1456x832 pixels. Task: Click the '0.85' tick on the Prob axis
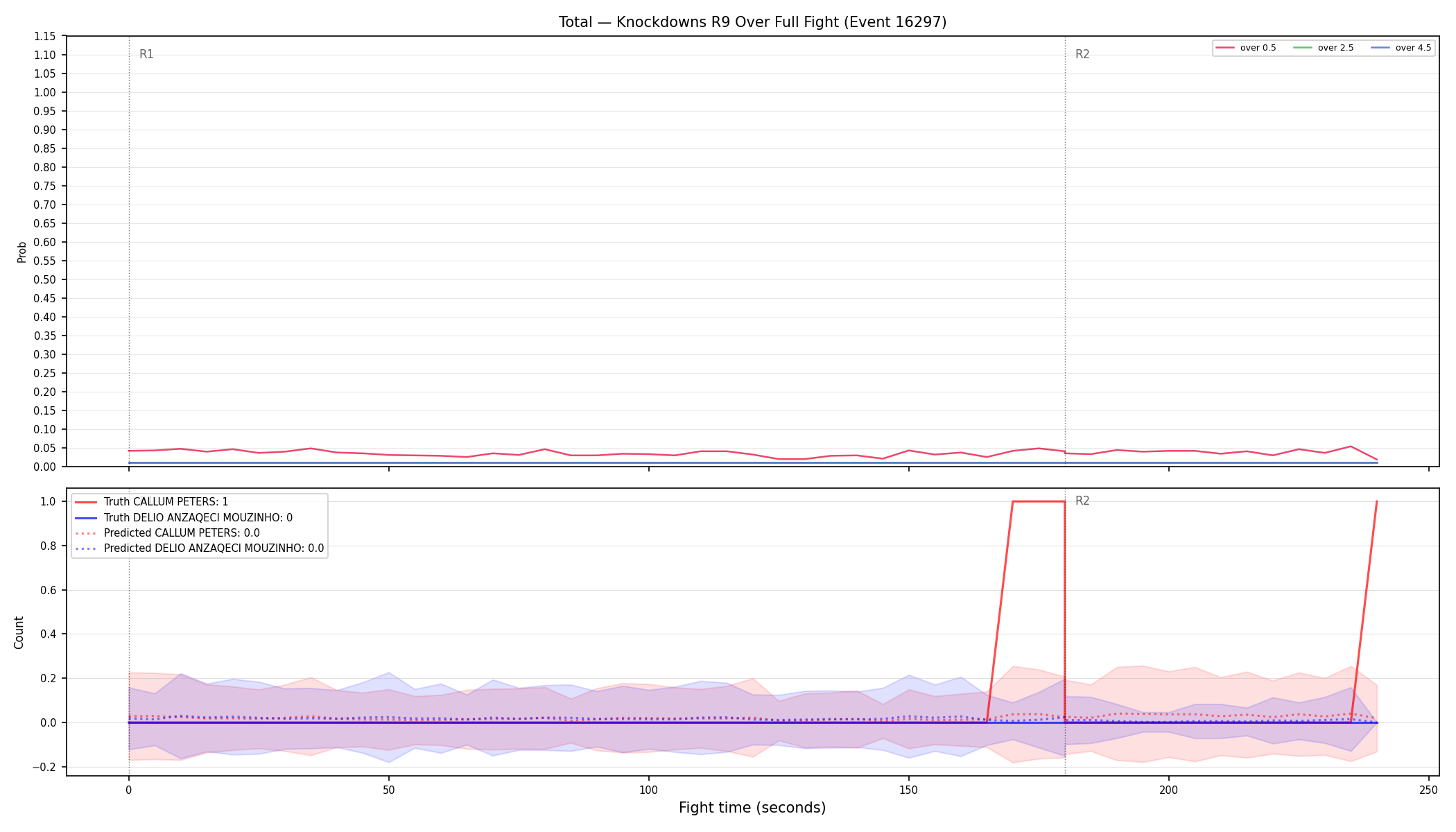point(45,148)
